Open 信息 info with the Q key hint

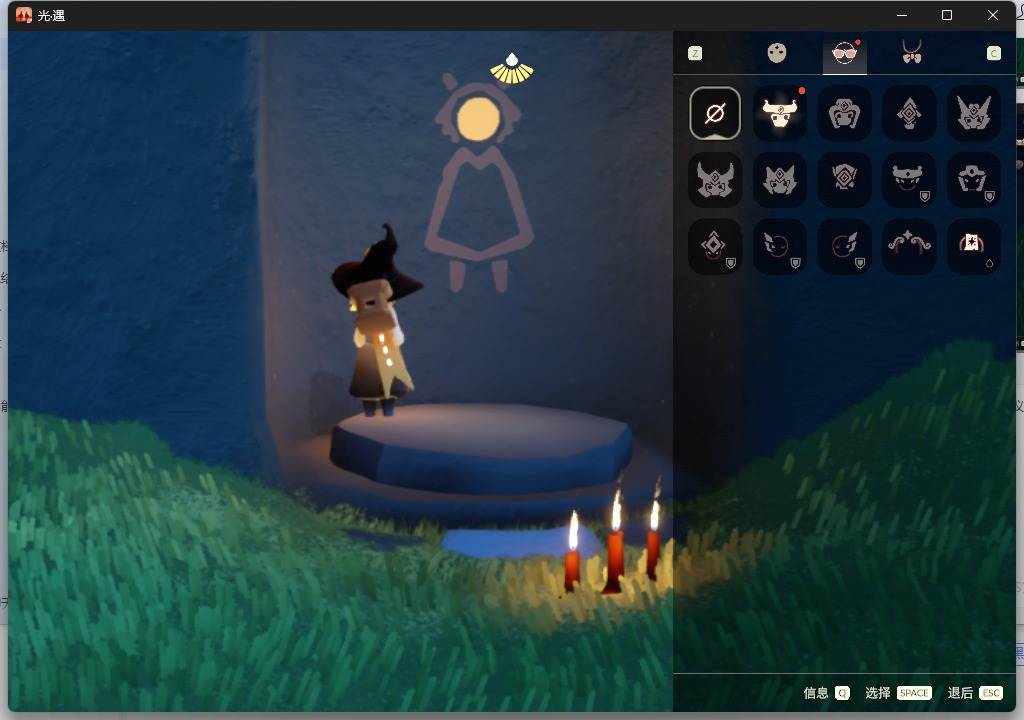826,693
